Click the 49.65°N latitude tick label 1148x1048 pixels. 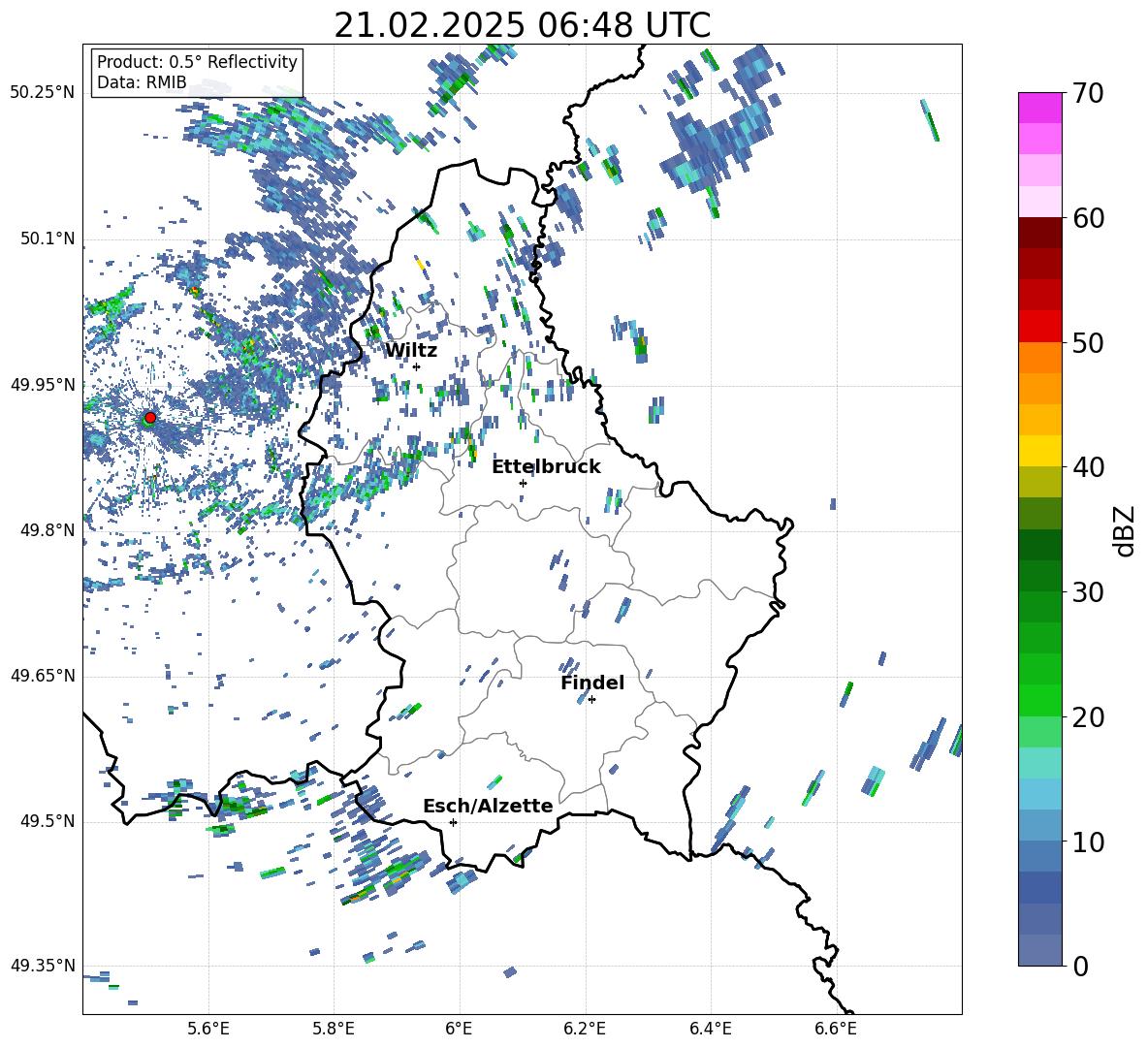[x=43, y=675]
